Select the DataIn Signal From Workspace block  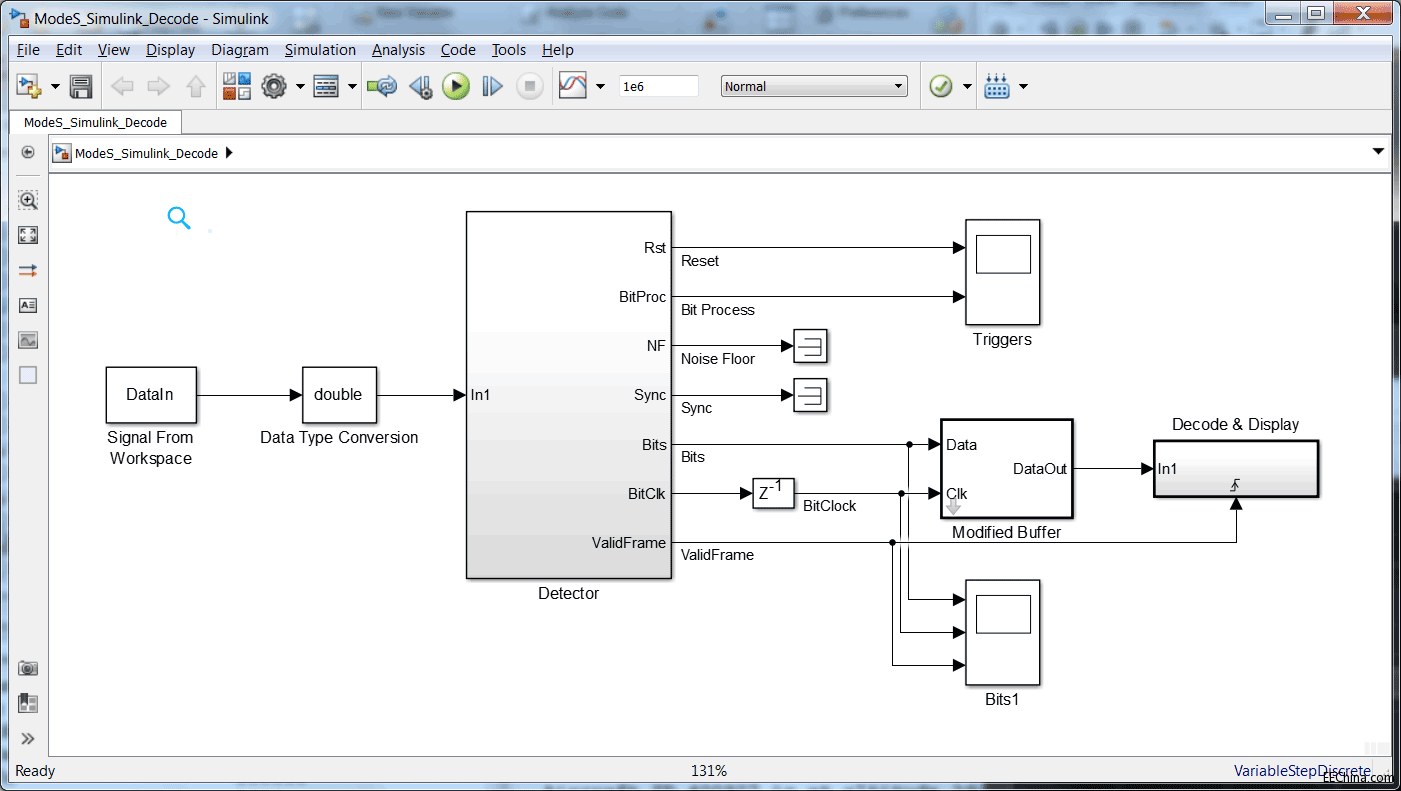151,394
